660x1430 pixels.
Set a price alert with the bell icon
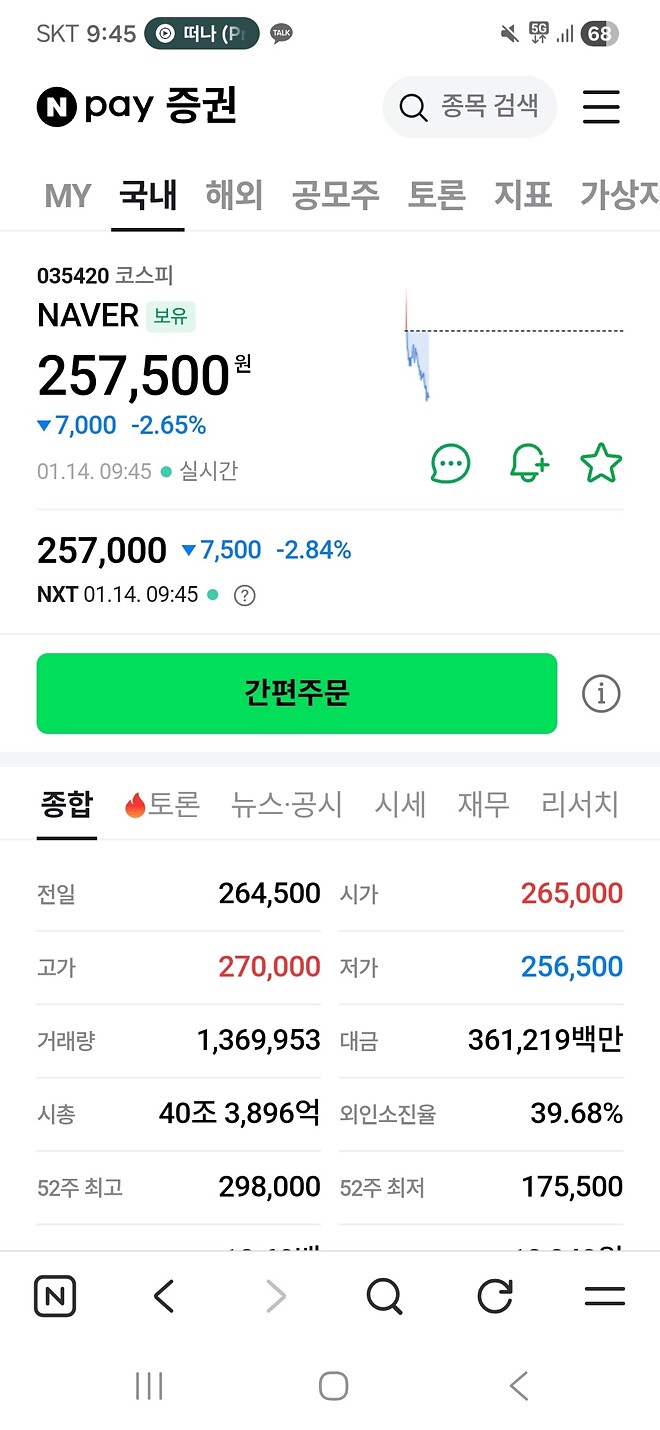click(529, 463)
